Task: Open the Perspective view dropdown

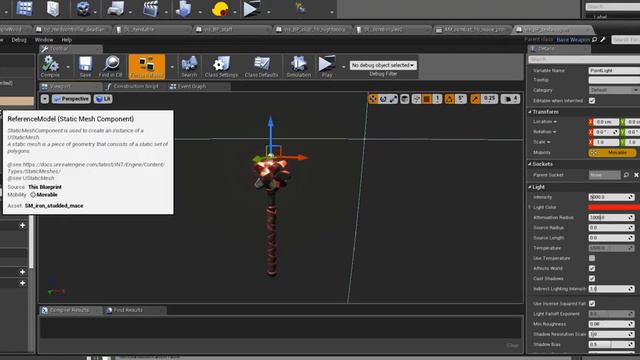Action: coord(71,99)
